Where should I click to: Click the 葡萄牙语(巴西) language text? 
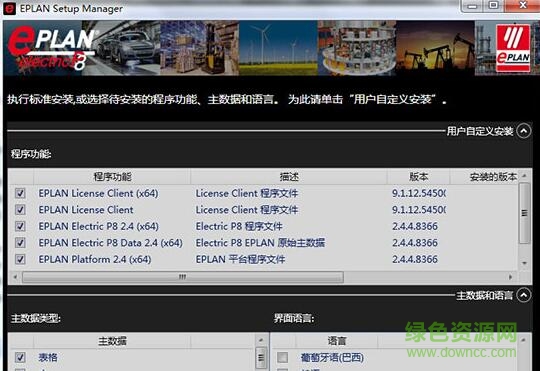pos(332,357)
